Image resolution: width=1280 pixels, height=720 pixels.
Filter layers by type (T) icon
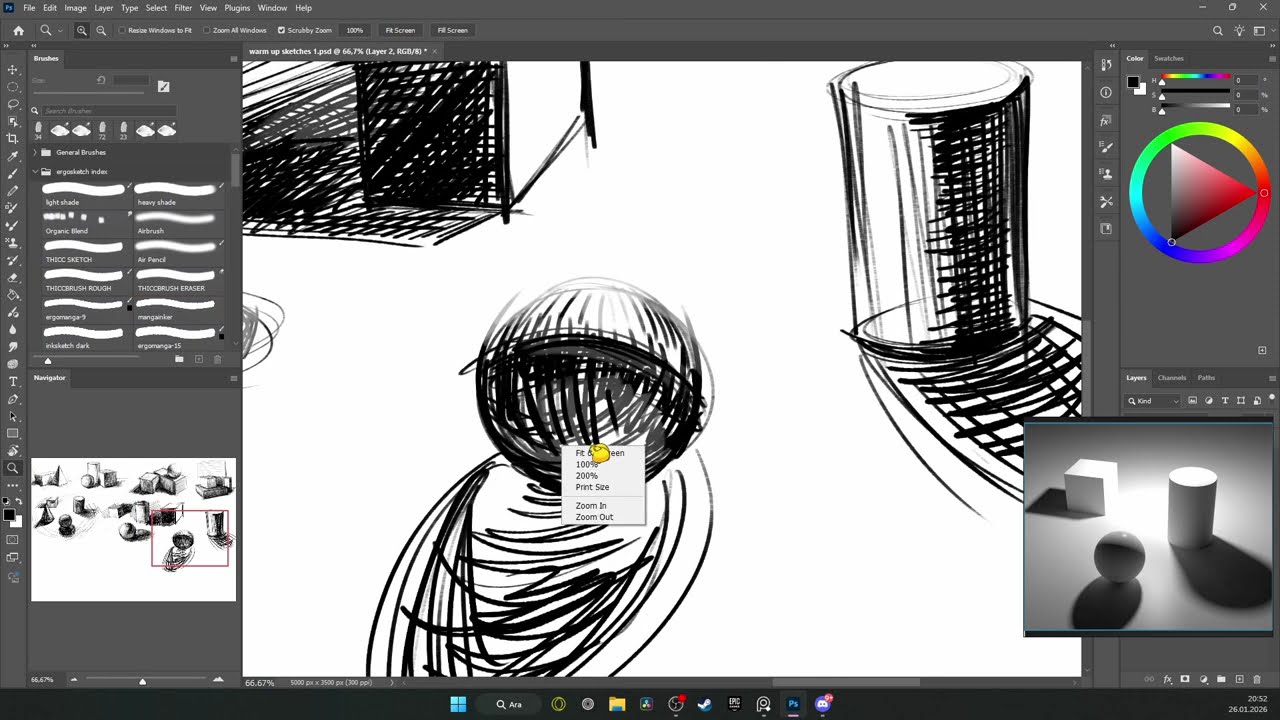[x=1225, y=401]
